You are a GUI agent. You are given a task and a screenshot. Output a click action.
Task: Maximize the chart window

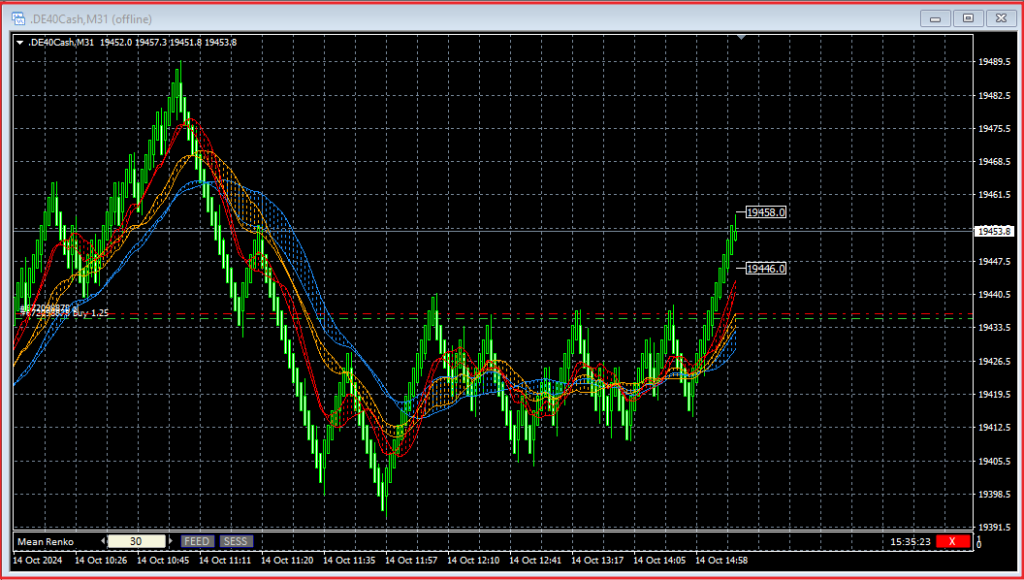pos(967,17)
